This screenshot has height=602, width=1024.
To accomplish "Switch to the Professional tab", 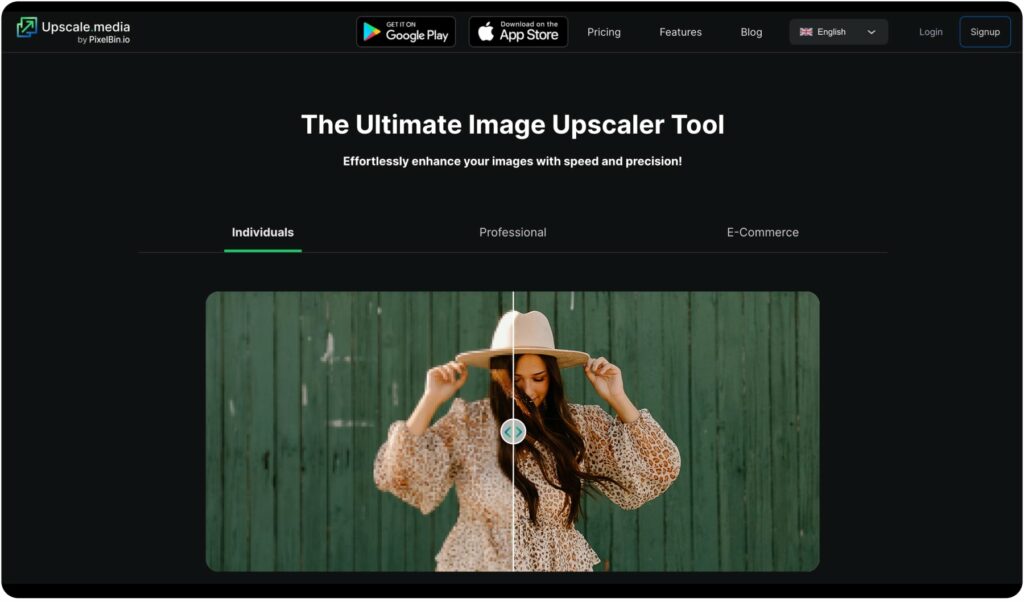I will coord(512,232).
